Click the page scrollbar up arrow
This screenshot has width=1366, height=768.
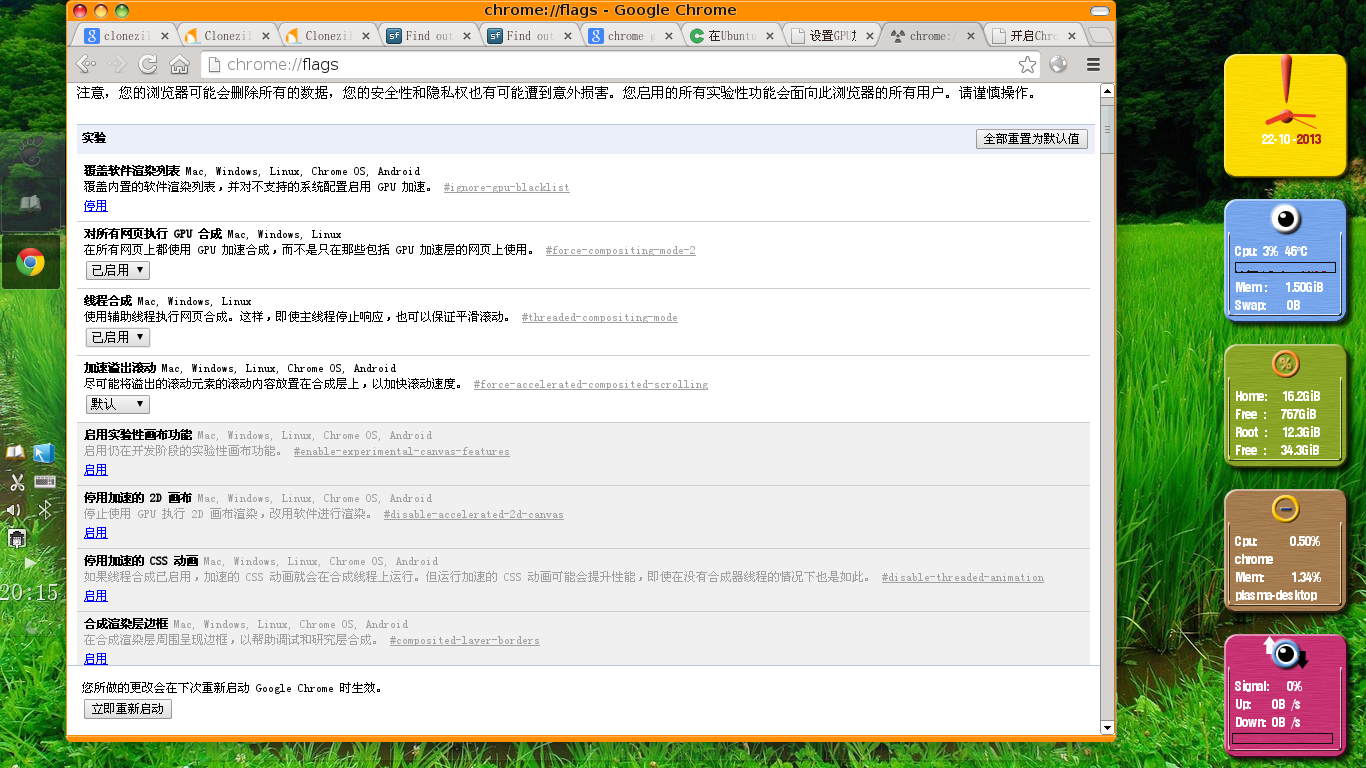[1107, 92]
